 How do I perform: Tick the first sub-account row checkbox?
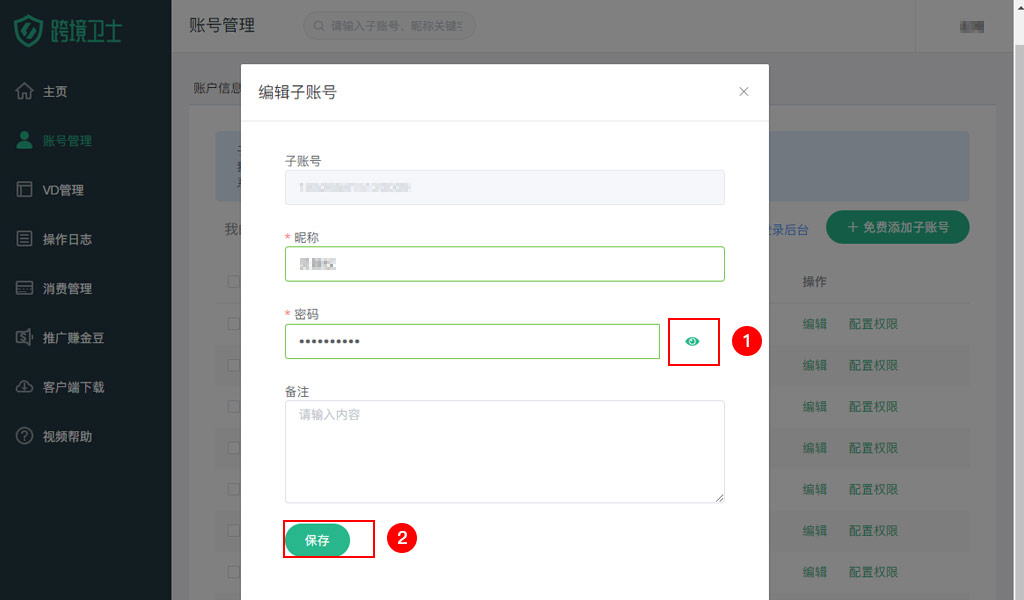pos(233,323)
